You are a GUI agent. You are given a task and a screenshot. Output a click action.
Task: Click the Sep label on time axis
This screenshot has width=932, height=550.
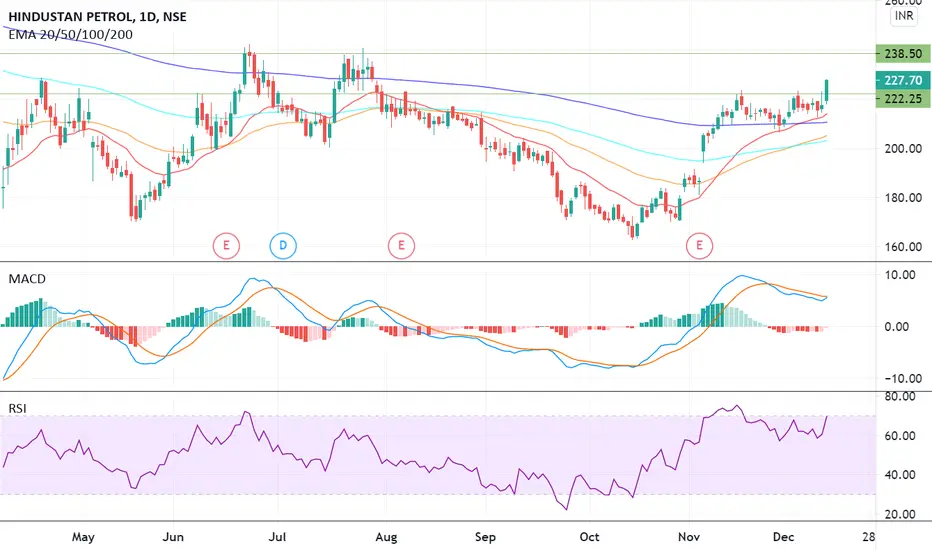tap(486, 537)
